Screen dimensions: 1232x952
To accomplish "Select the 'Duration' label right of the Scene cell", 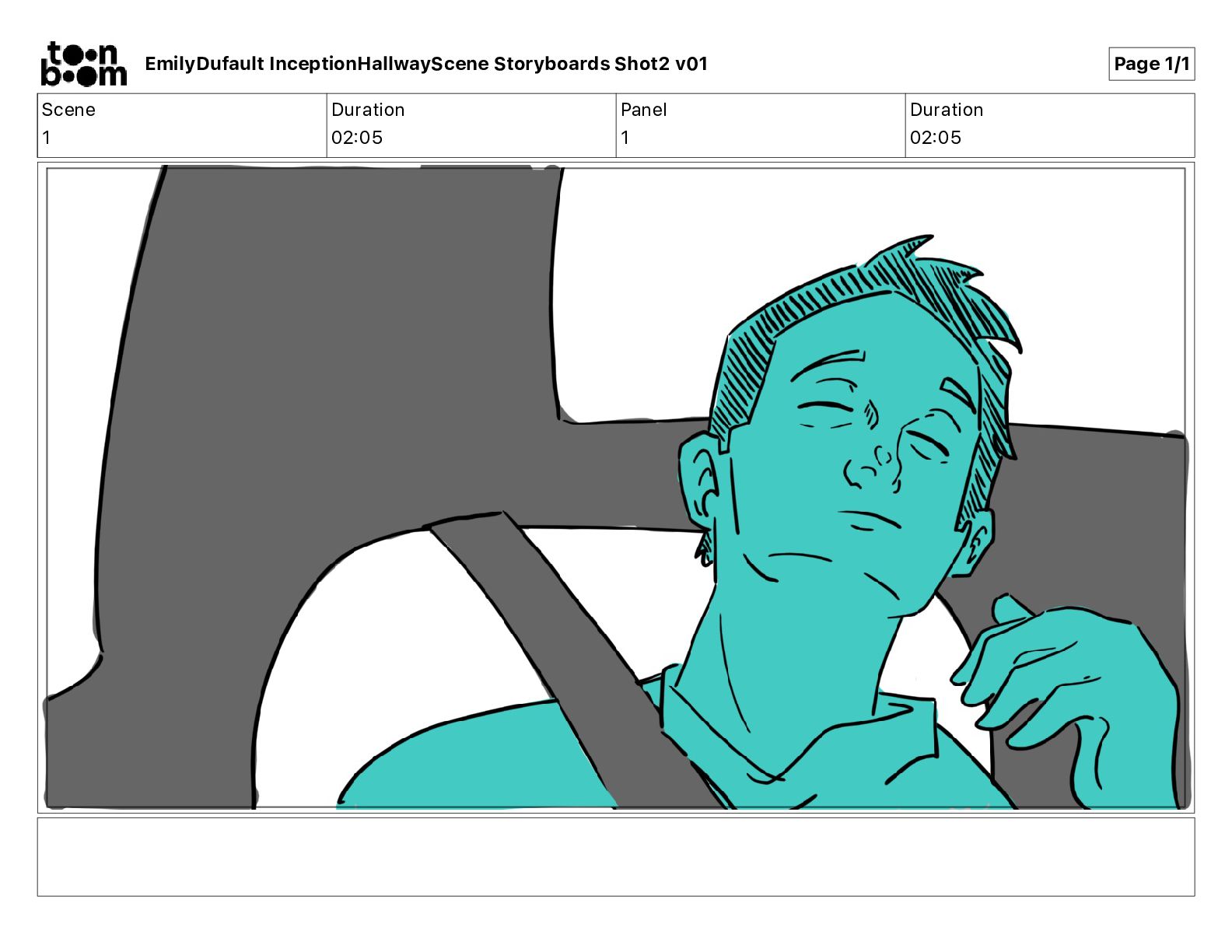I will coord(368,110).
